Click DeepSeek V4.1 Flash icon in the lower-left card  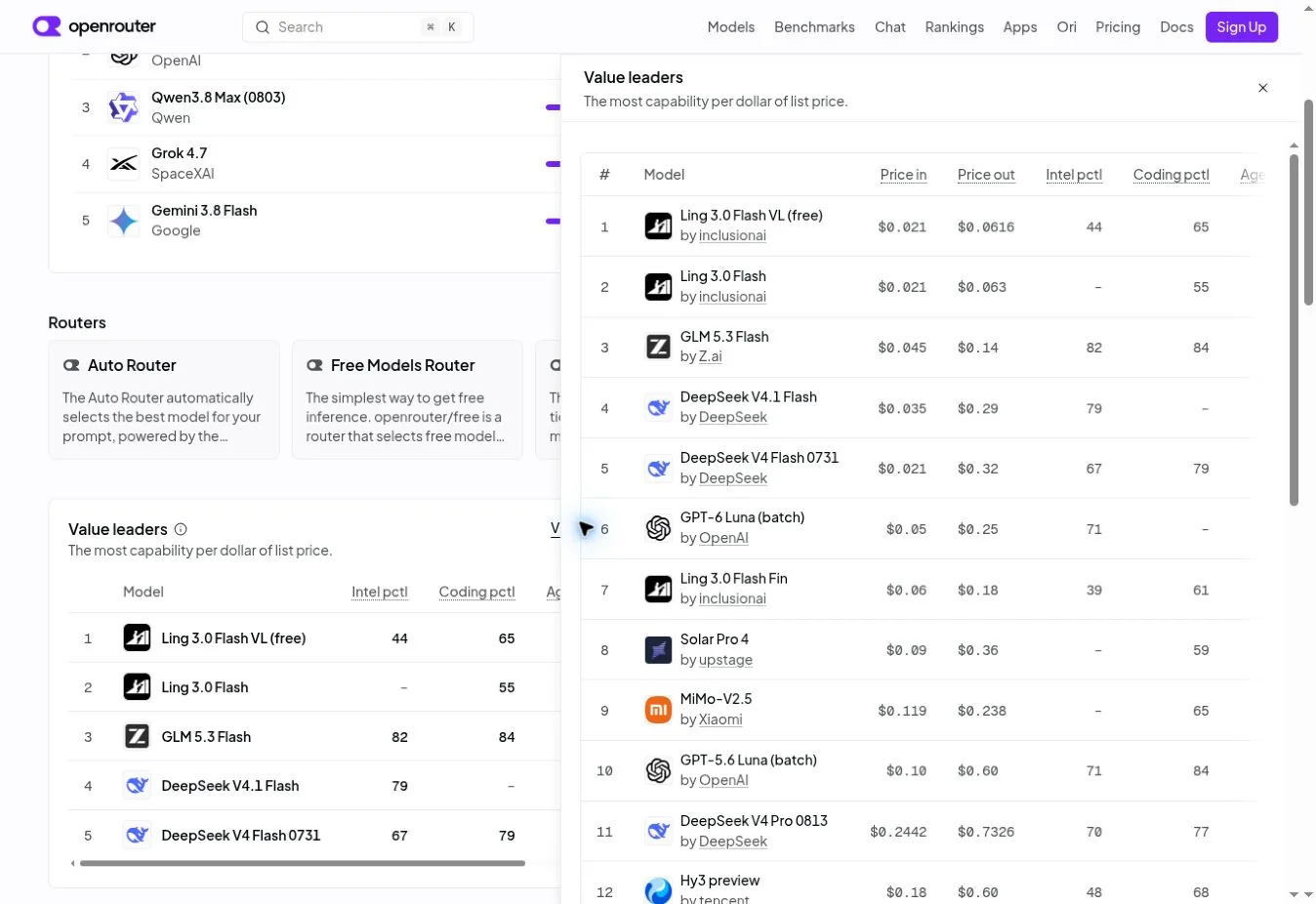pyautogui.click(x=137, y=786)
